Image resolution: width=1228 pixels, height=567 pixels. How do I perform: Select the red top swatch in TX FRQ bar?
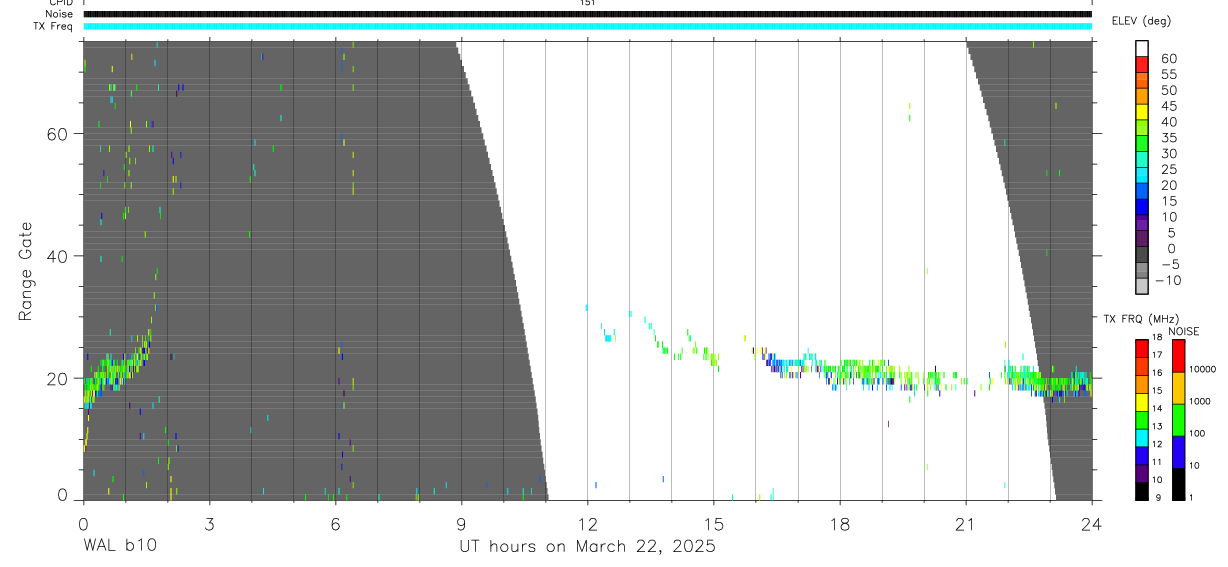tap(1141, 347)
